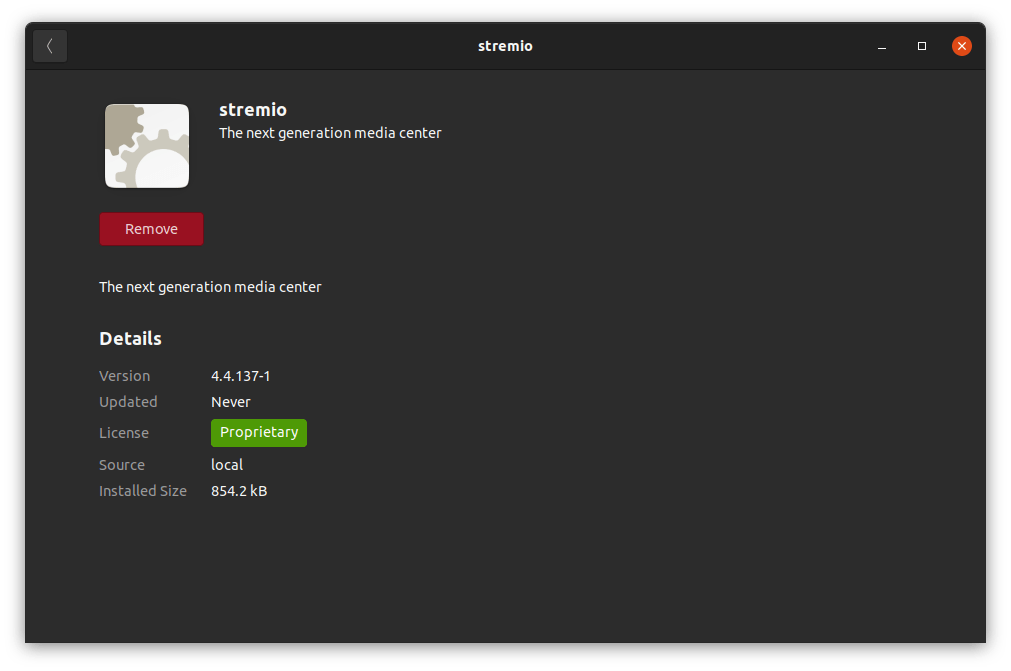Screen dimensions: 1011x671
Task: Click the License label
Action: [124, 433]
